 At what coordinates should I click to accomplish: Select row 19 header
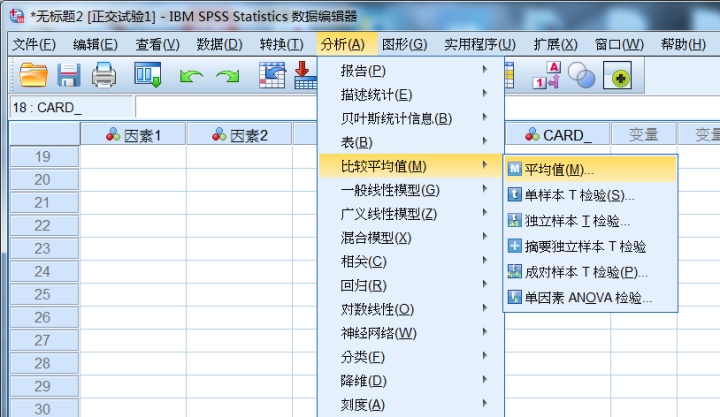click(45, 157)
